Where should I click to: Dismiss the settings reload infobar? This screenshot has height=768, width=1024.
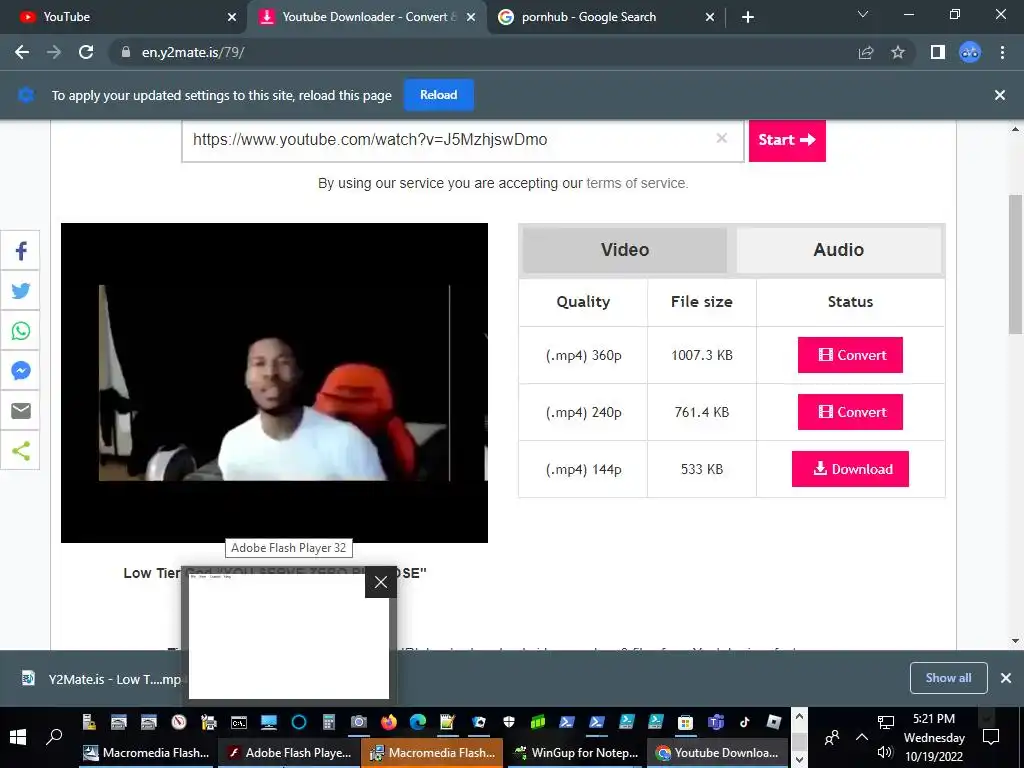pos(999,95)
